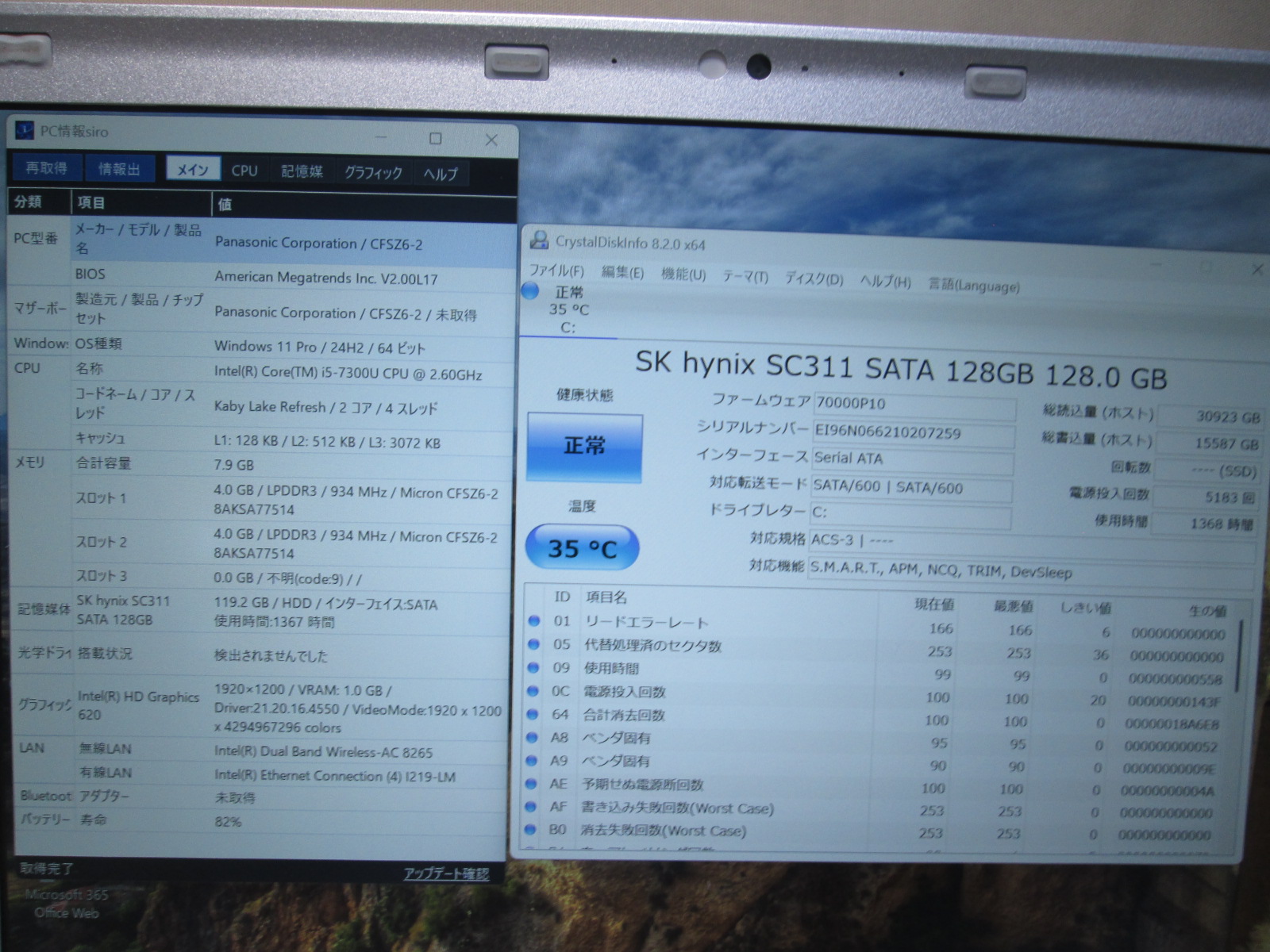Click the total host reads value 30923 GB
Image resolution: width=1270 pixels, height=952 pixels.
[x=1210, y=416]
